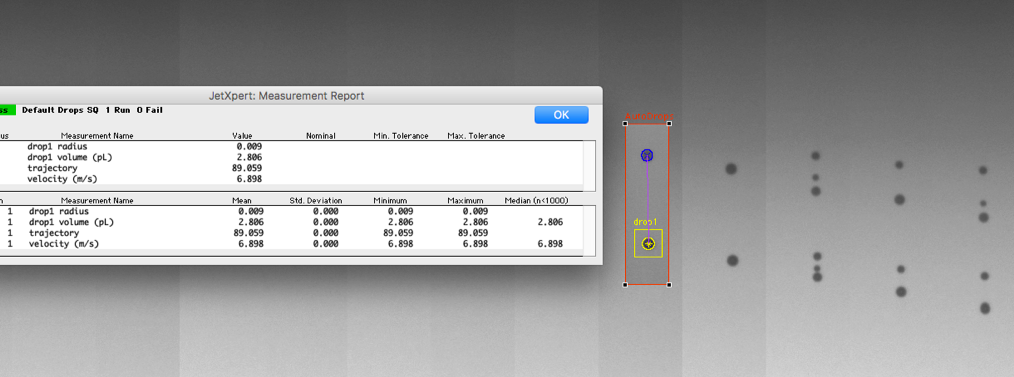The image size is (1014, 377).
Task: Grab the top-left AutoDrops region handle
Action: 625,124
